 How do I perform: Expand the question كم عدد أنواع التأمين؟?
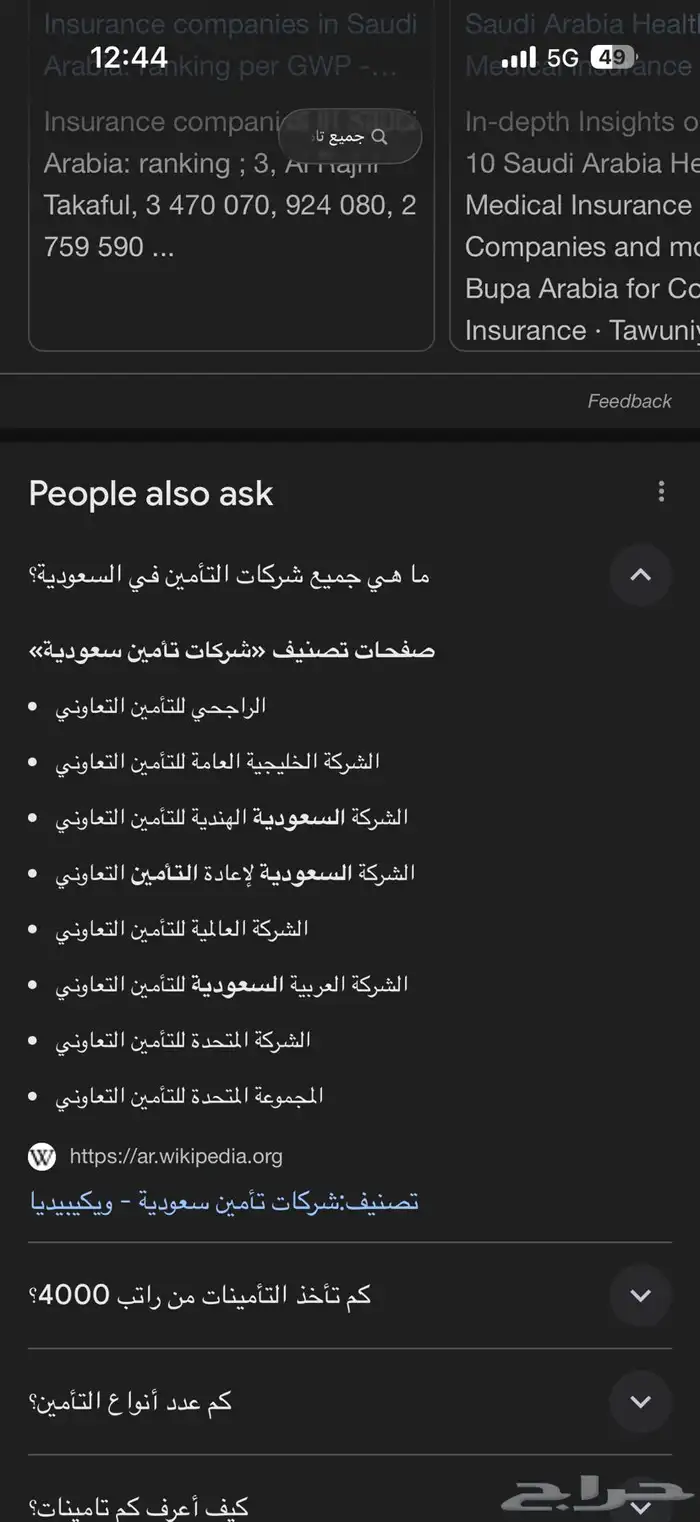[640, 1401]
